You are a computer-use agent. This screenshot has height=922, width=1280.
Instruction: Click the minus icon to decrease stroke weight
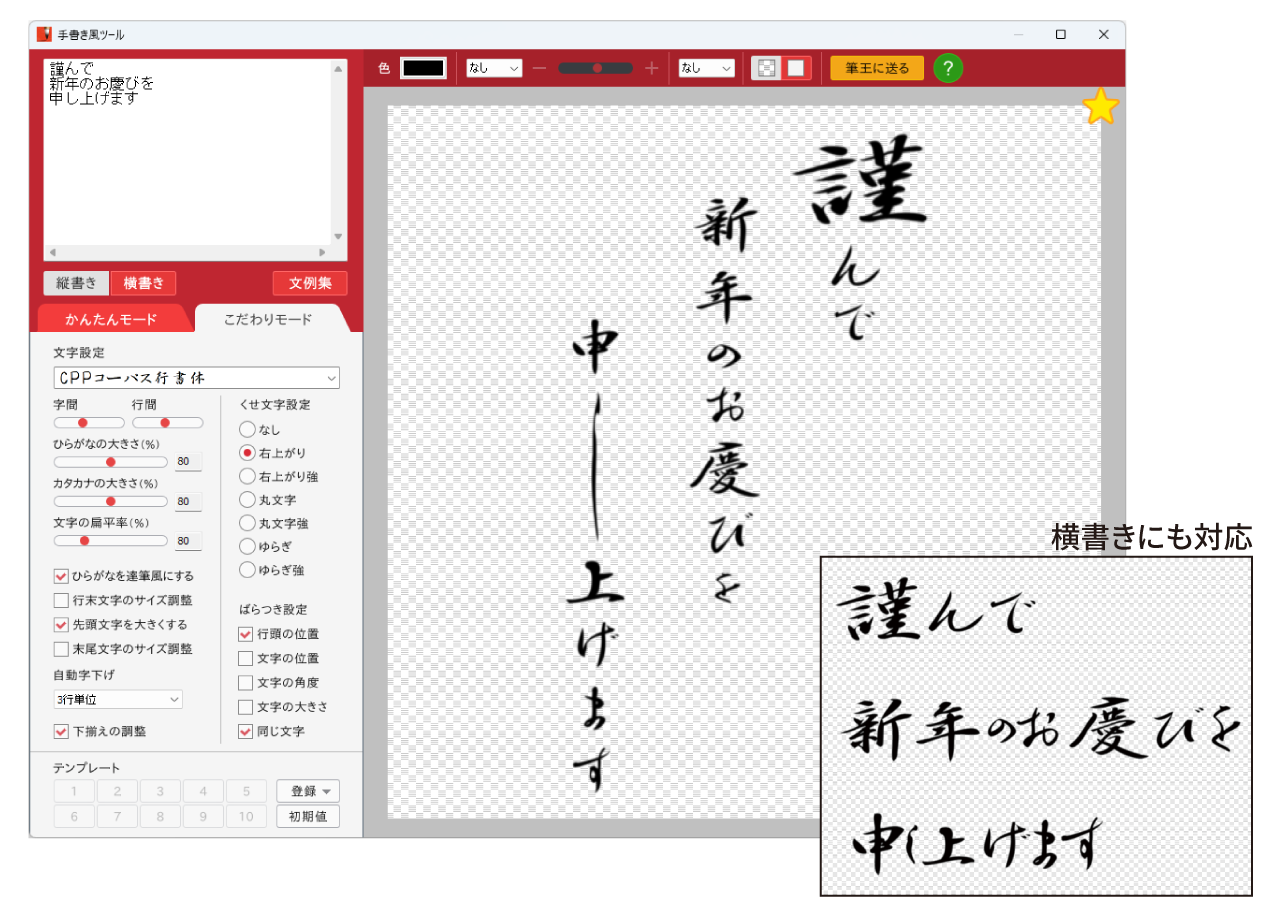click(x=539, y=68)
